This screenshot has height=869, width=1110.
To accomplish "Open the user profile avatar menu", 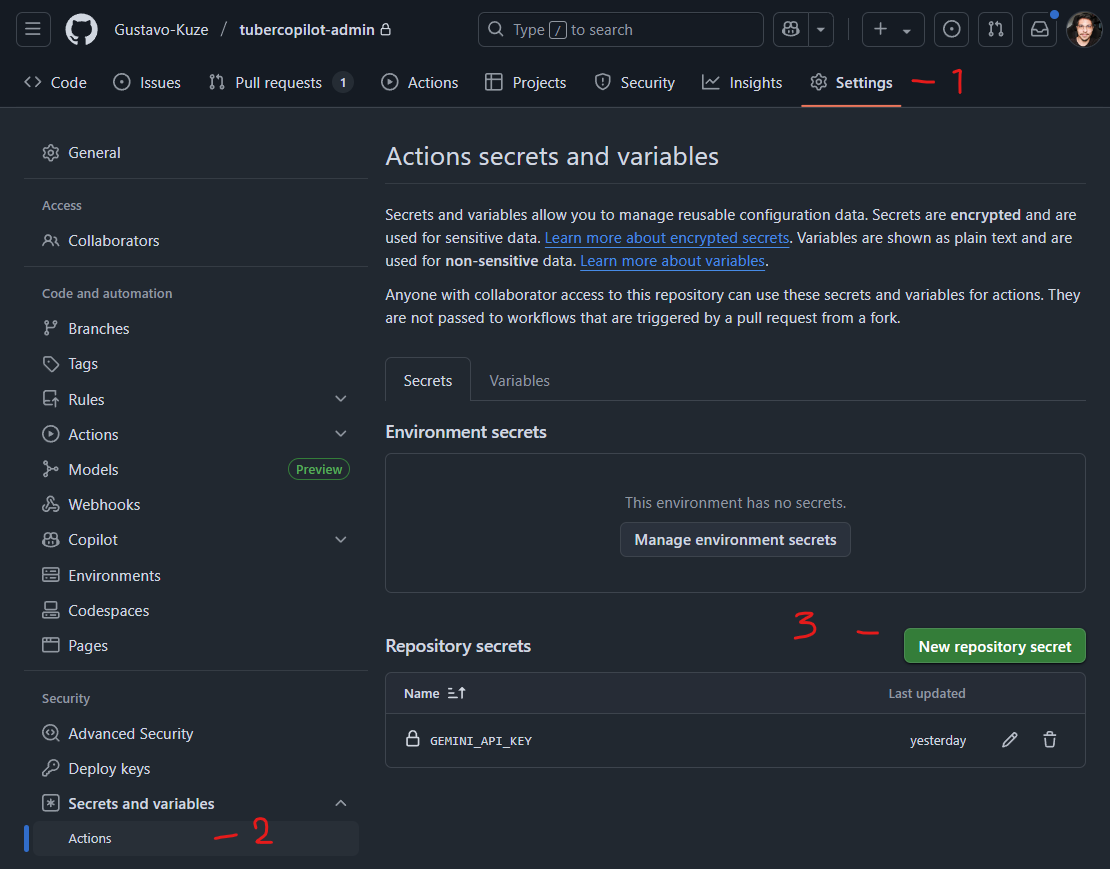I will tap(1084, 30).
